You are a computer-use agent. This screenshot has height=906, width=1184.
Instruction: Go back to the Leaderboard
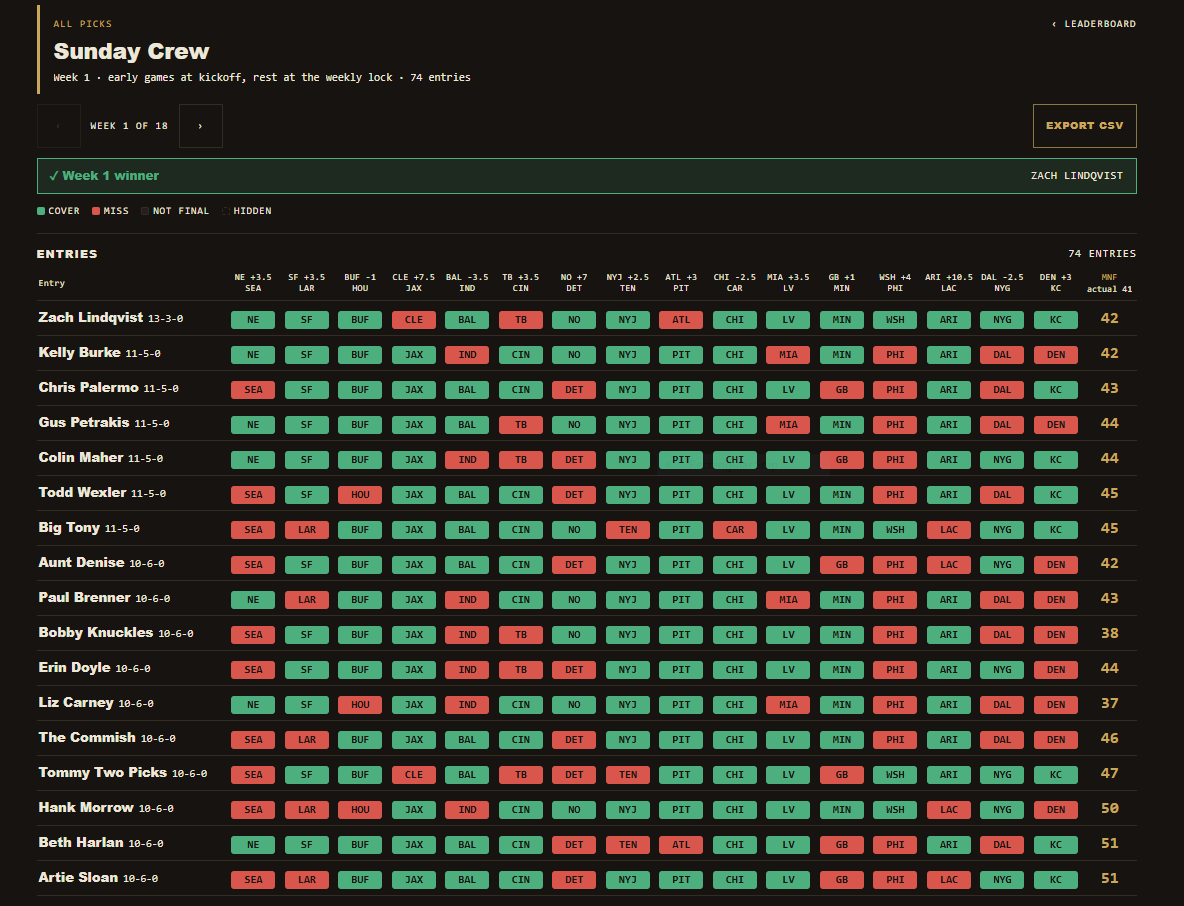(x=1093, y=23)
